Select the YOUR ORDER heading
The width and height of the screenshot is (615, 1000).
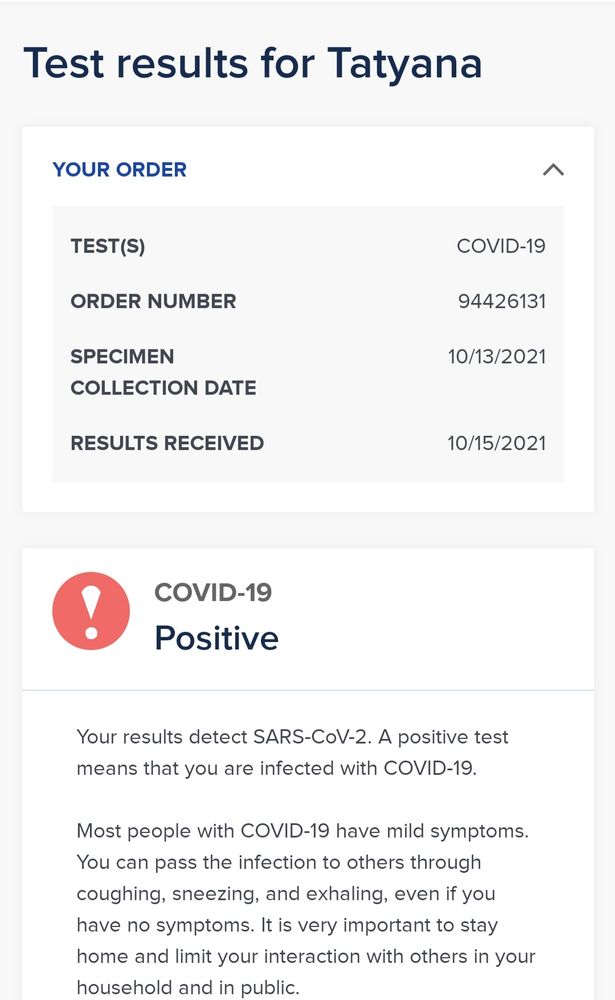pyautogui.click(x=119, y=170)
